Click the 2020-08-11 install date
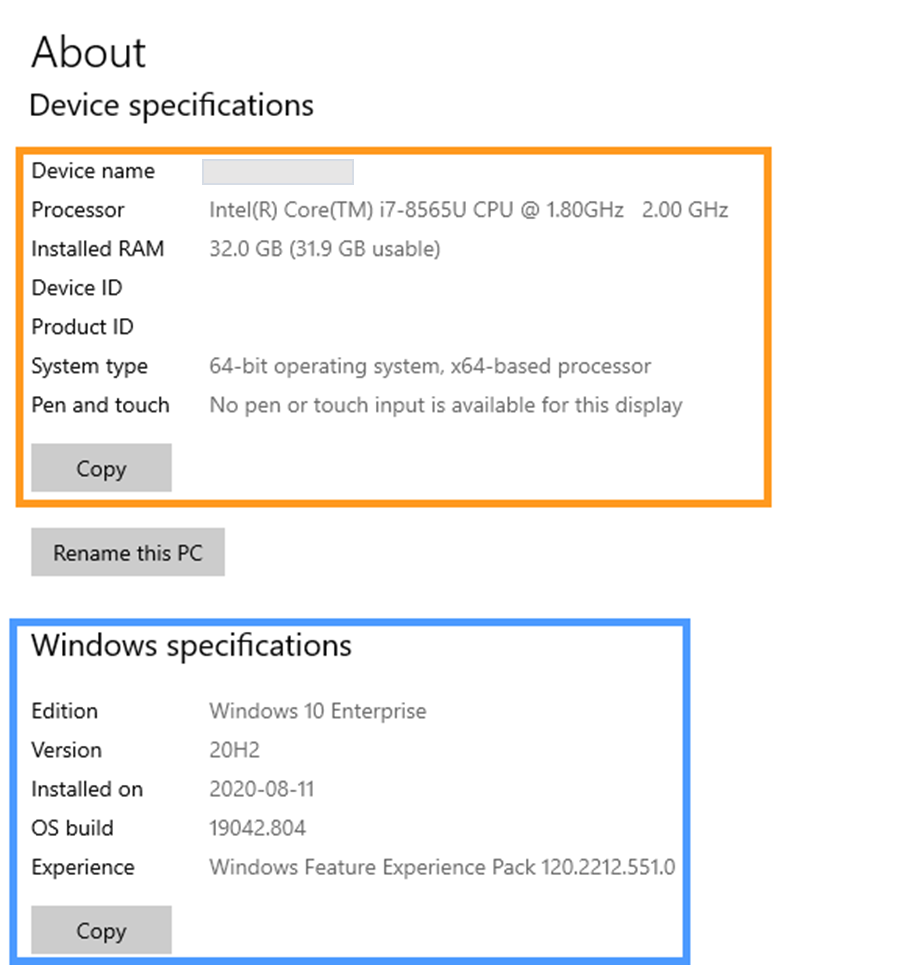Screen dimensions: 906x965 261,789
